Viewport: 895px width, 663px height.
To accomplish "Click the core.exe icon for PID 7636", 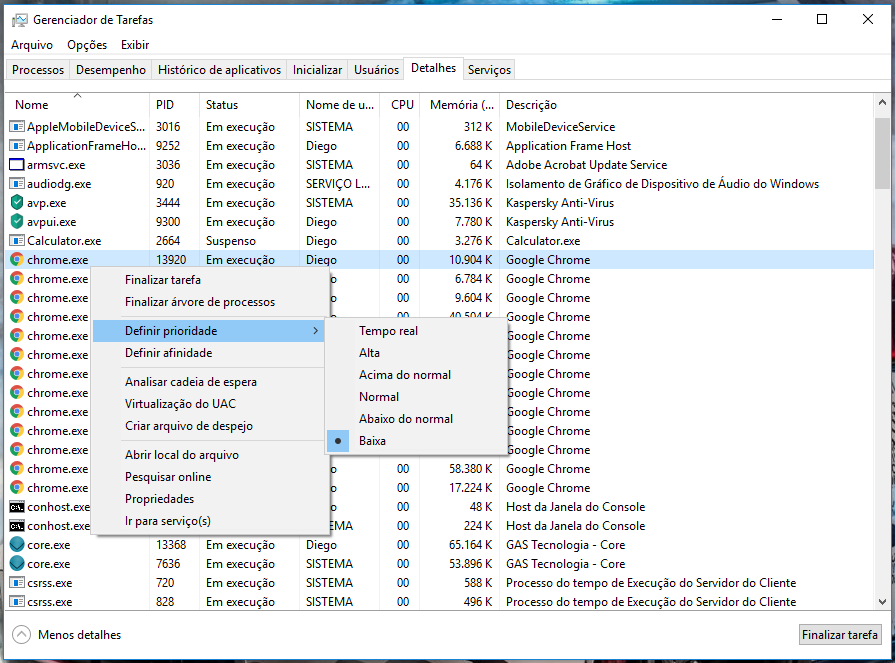I will pyautogui.click(x=17, y=564).
